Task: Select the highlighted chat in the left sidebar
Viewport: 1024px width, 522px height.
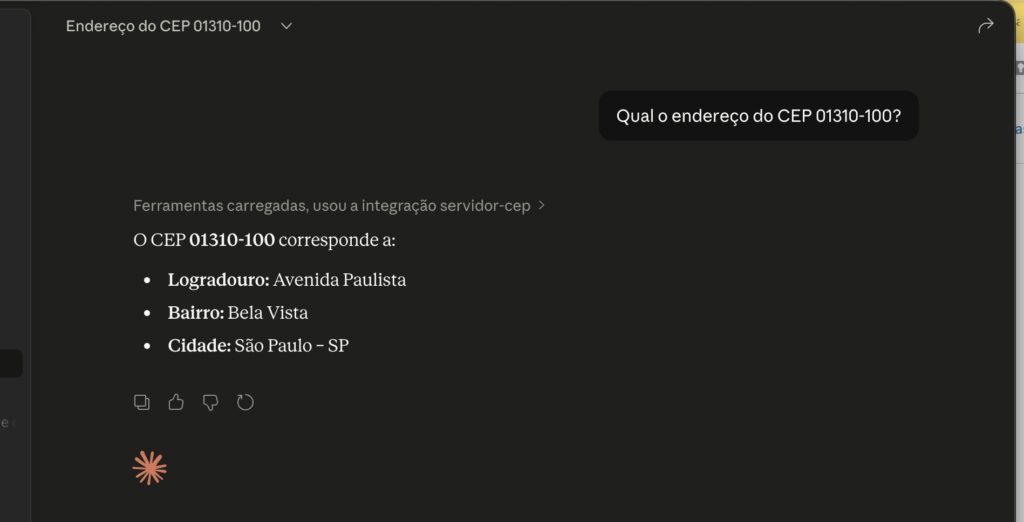Action: pos(11,363)
